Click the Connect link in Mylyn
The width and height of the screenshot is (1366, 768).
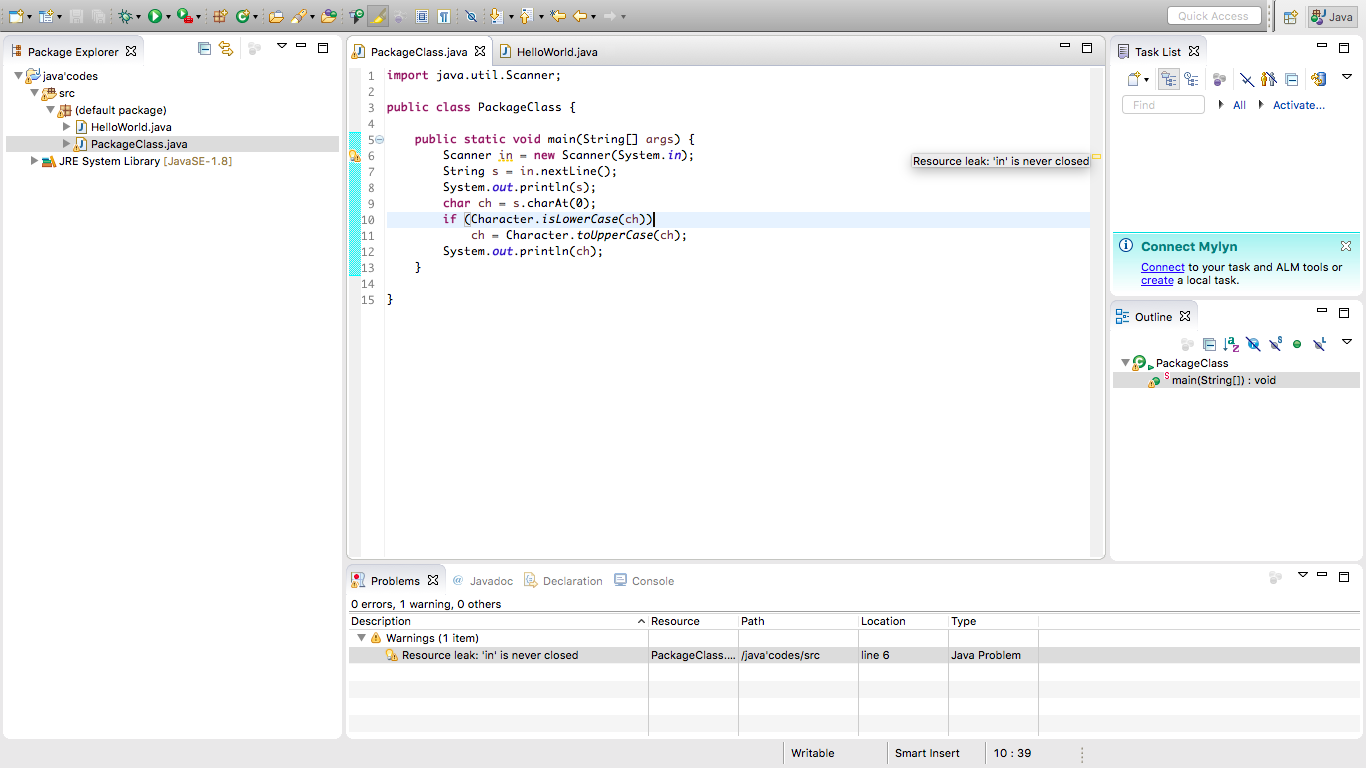click(1163, 267)
